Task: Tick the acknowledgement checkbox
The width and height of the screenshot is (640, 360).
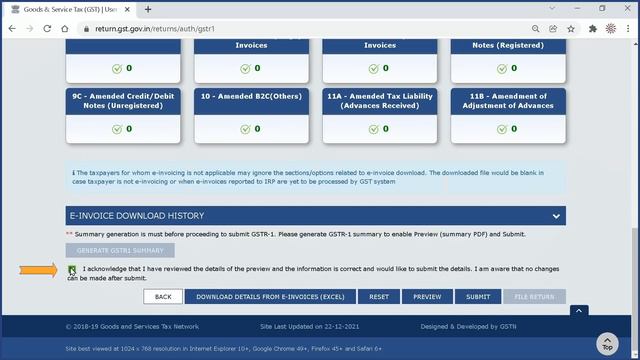Action: pyautogui.click(x=72, y=269)
